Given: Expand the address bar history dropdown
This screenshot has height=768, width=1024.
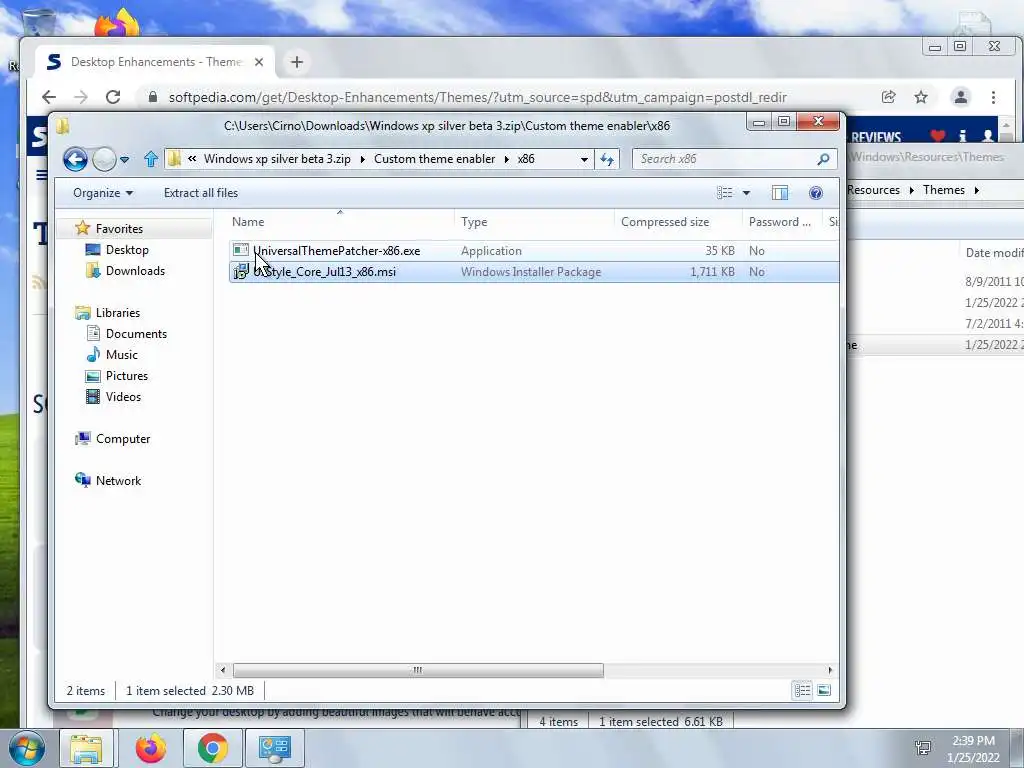Looking at the screenshot, I should [x=584, y=159].
